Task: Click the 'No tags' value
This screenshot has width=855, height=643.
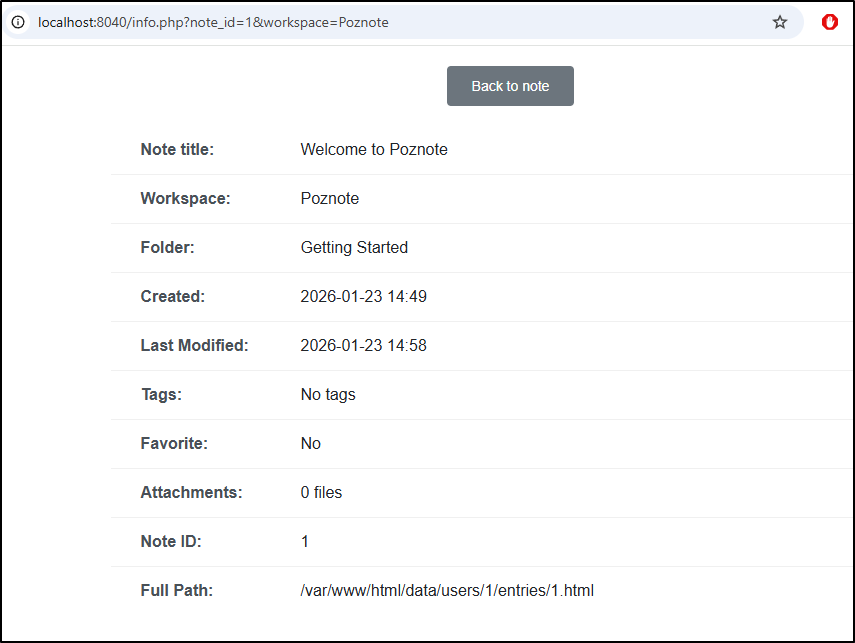Action: [328, 395]
